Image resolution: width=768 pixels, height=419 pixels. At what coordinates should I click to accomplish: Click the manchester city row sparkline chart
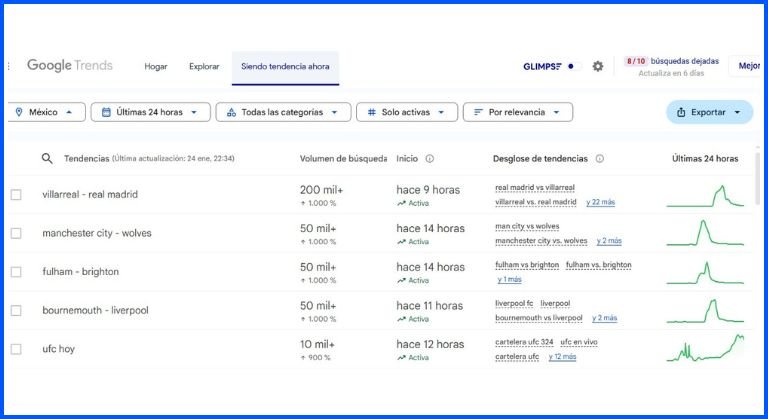click(x=705, y=233)
